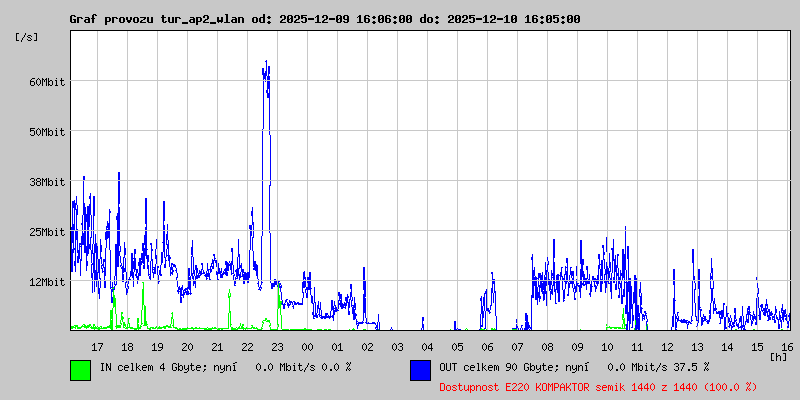Click the '25Mbit' y-axis label
Screen dimensions: 800x400
point(47,232)
